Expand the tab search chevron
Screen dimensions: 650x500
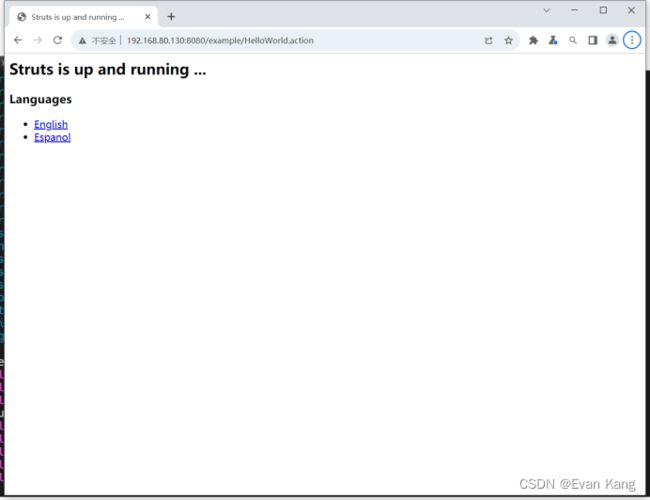(x=547, y=10)
